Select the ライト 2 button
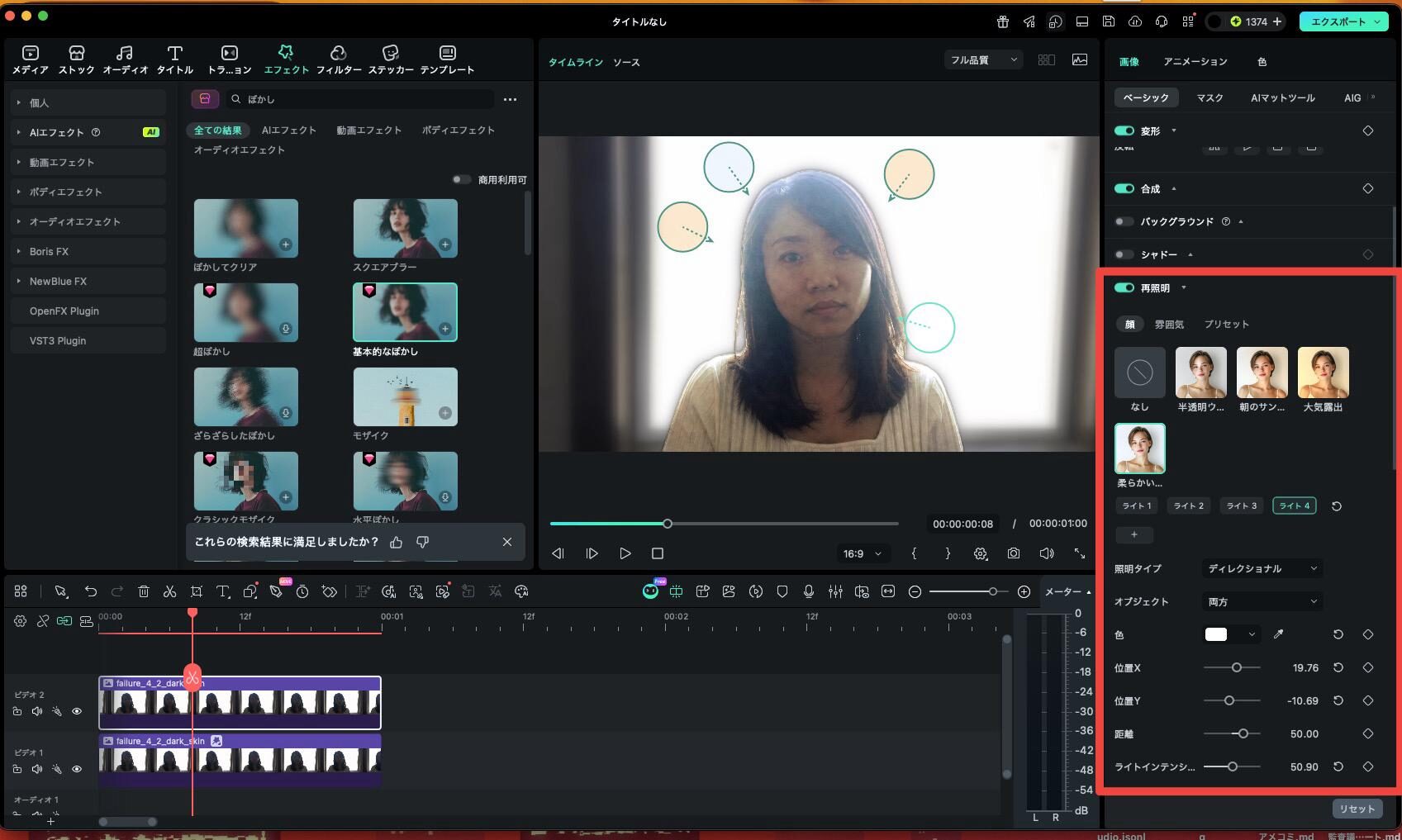 pos(1189,505)
